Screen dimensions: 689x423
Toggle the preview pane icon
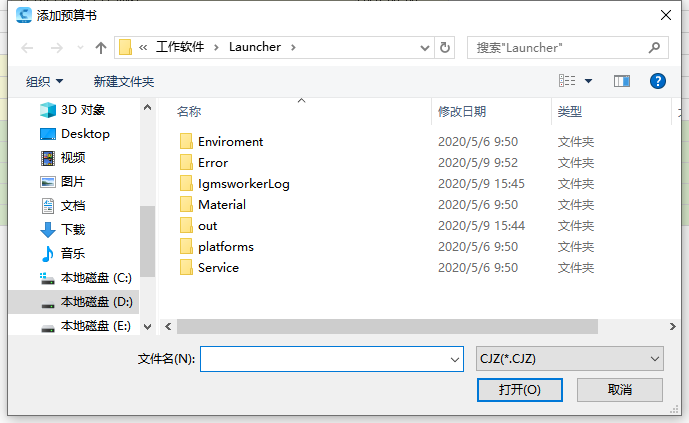(621, 81)
